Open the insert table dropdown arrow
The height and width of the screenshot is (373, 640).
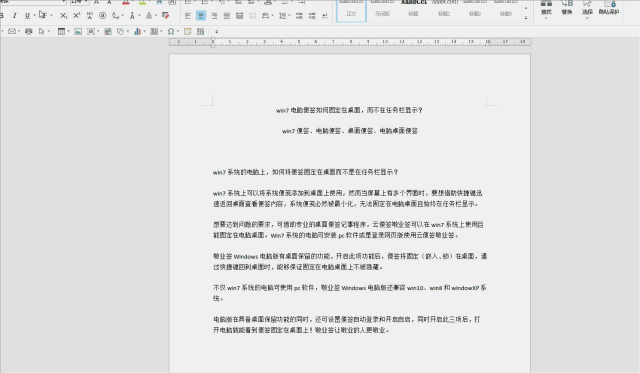68,31
